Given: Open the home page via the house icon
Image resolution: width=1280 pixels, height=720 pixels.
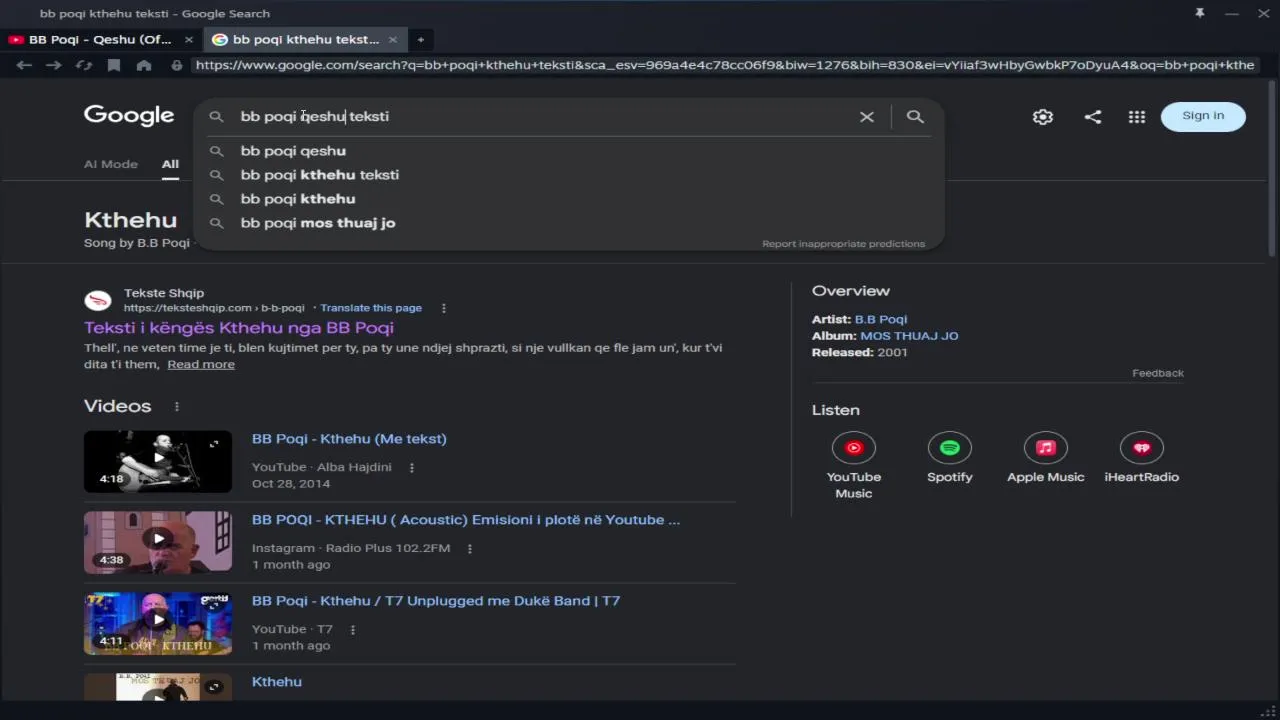Looking at the screenshot, I should [x=144, y=65].
